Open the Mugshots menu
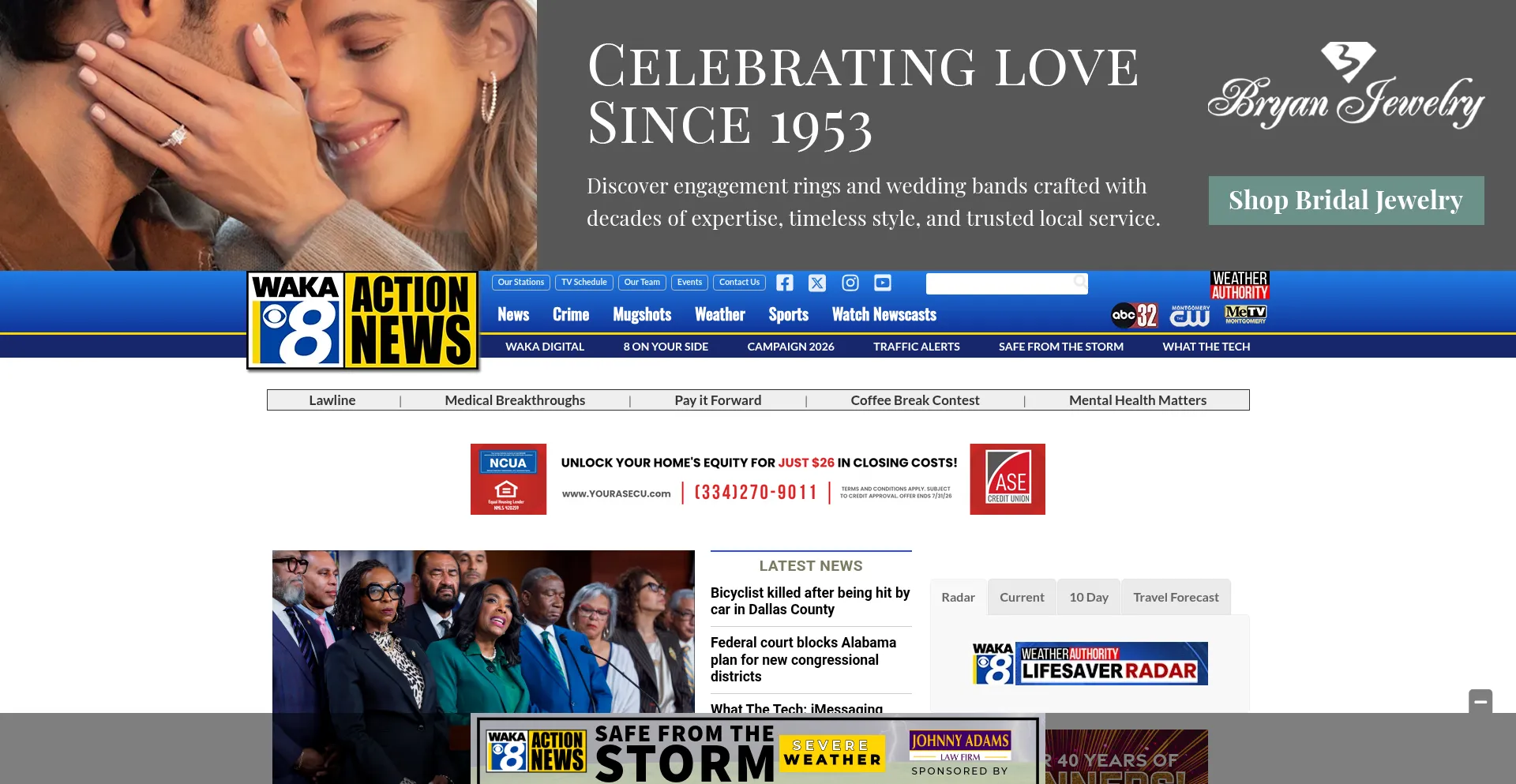Screen dimensions: 1516x784 click(x=642, y=315)
